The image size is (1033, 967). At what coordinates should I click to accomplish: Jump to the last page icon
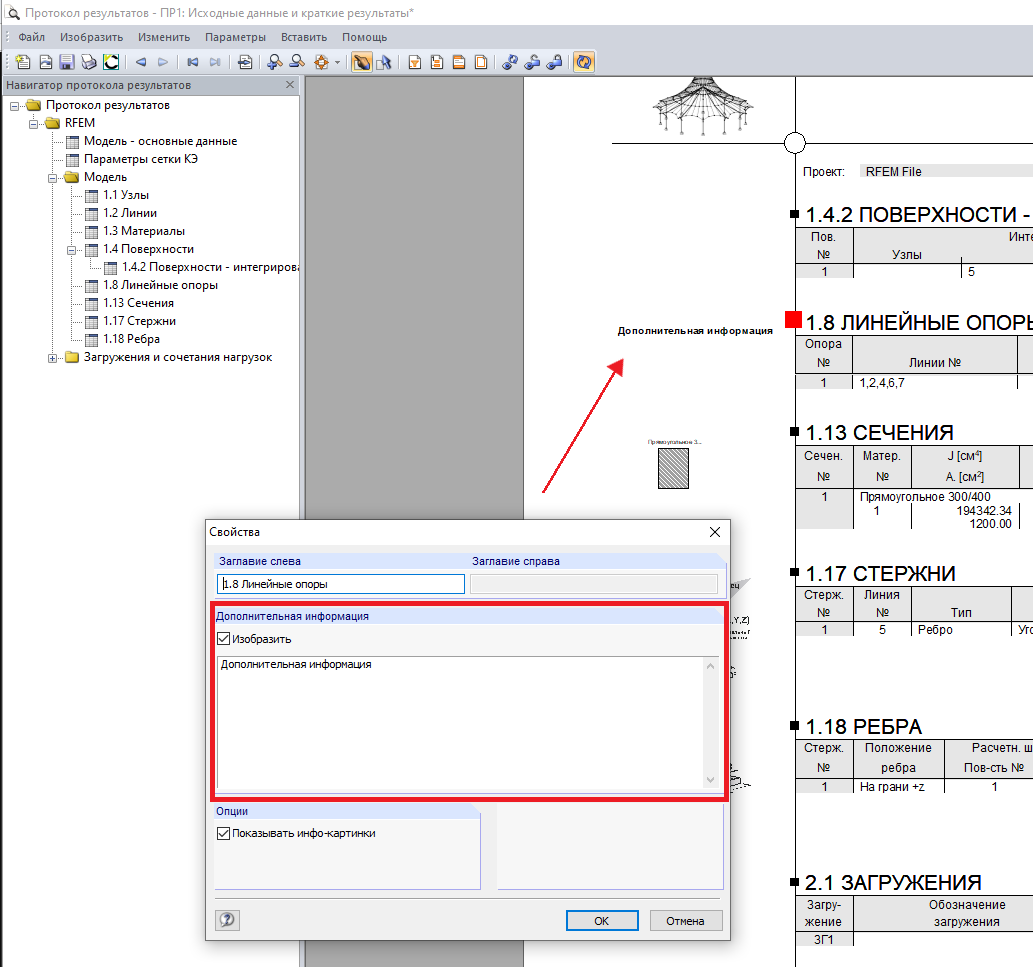[x=215, y=62]
